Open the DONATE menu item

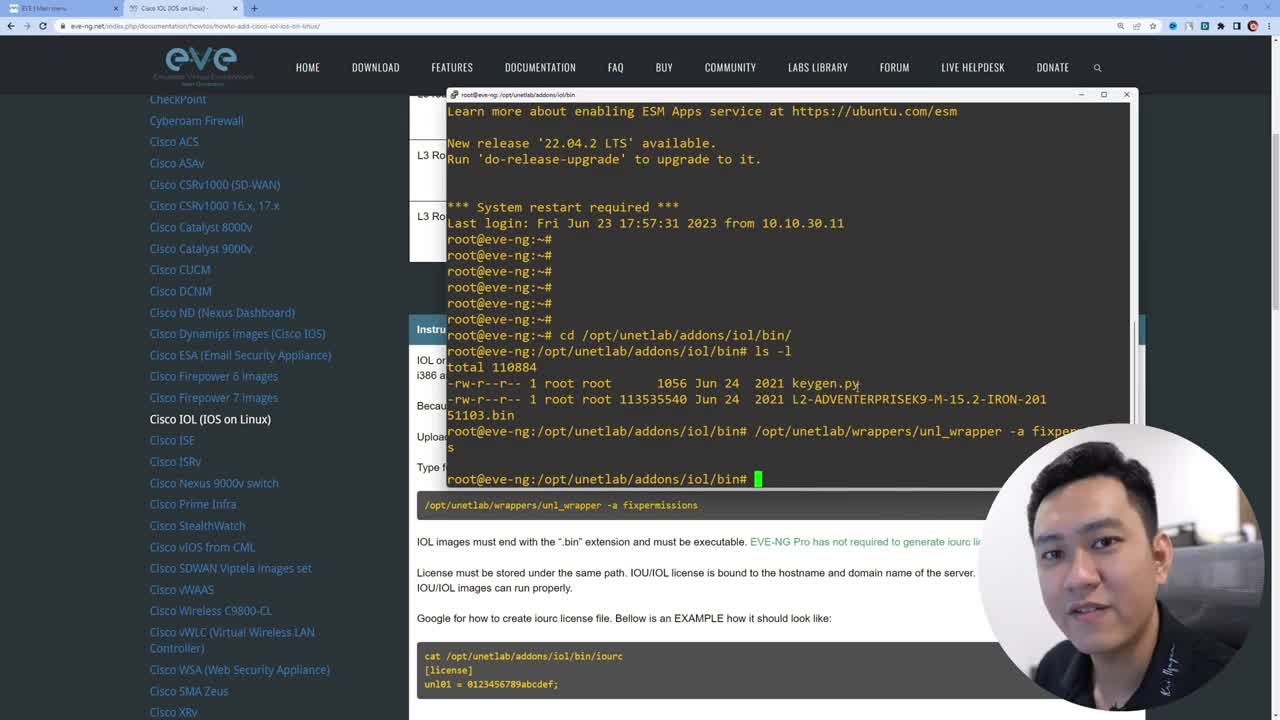coord(1052,67)
